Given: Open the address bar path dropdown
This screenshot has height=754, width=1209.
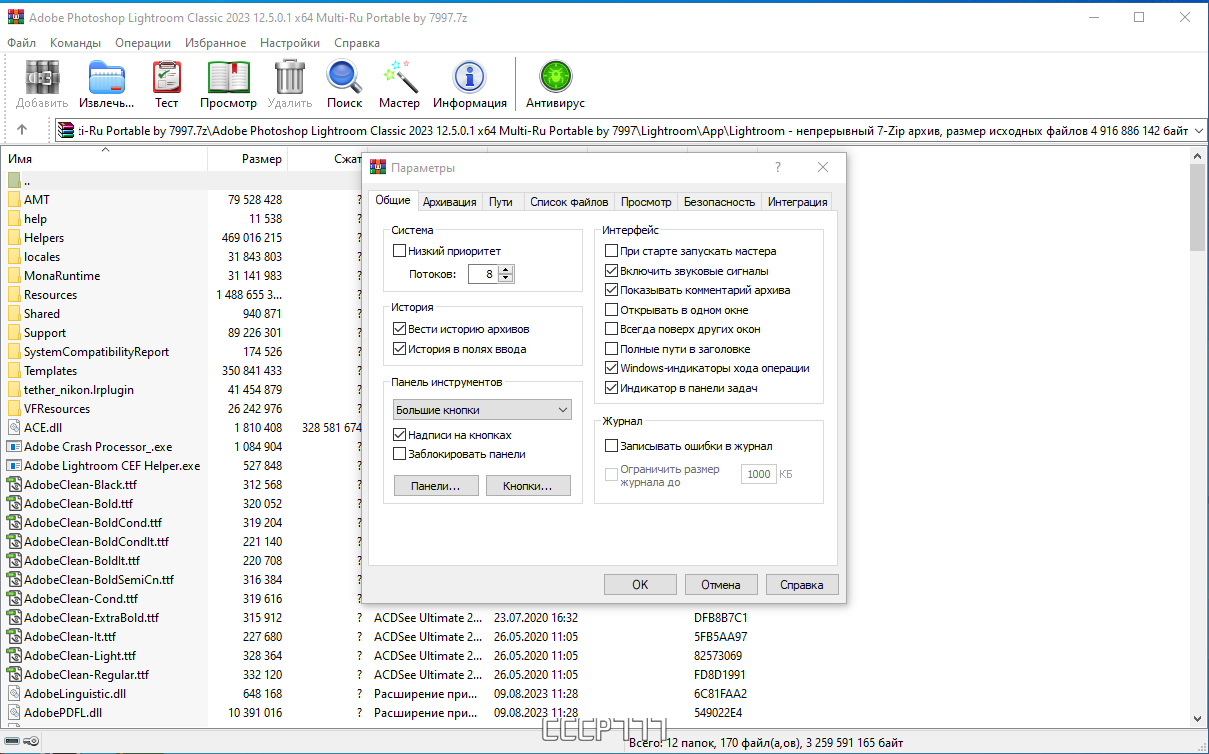Looking at the screenshot, I should tap(1199, 130).
